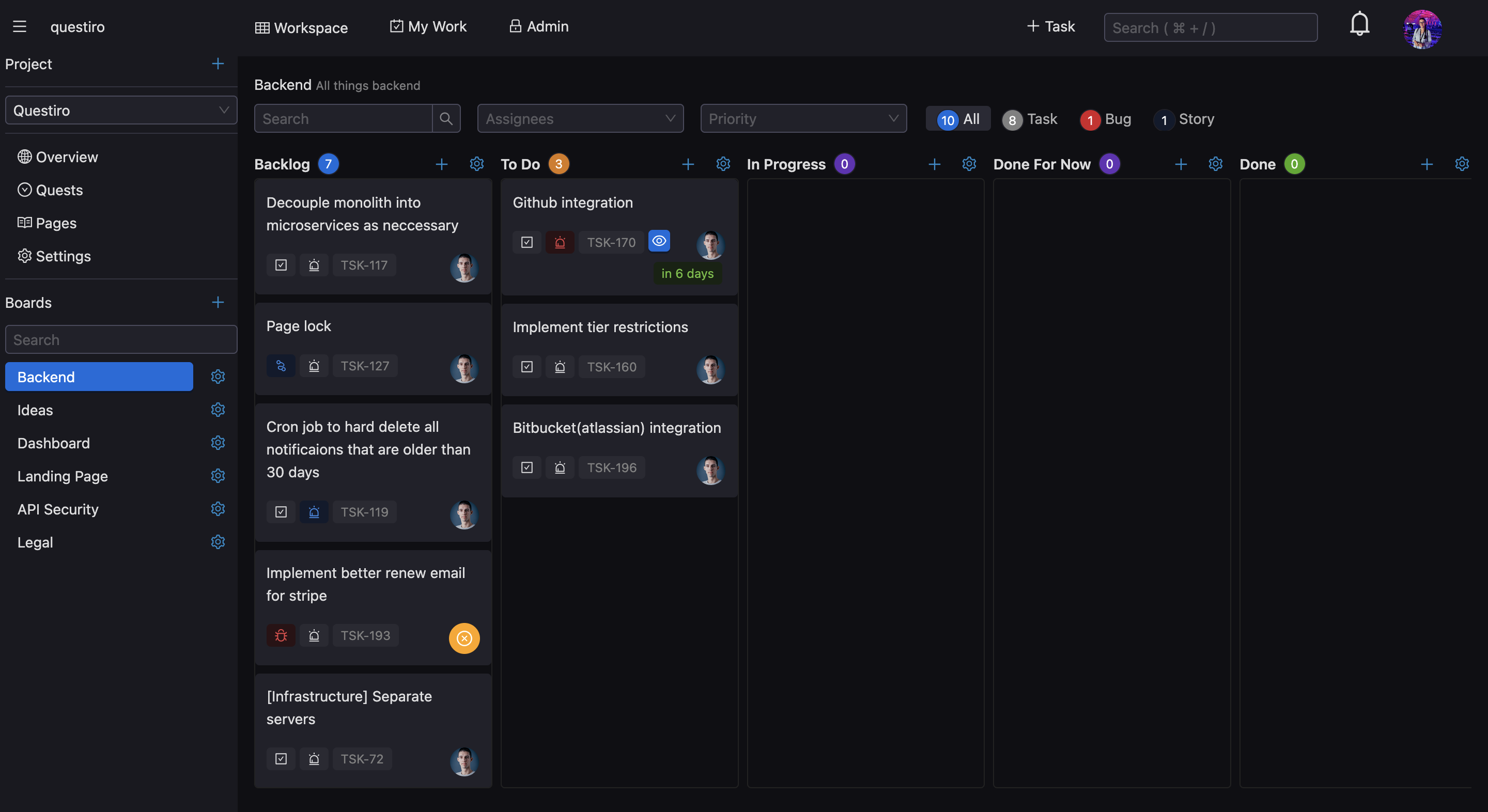Select the API Security board
The image size is (1488, 812).
pyautogui.click(x=99, y=509)
